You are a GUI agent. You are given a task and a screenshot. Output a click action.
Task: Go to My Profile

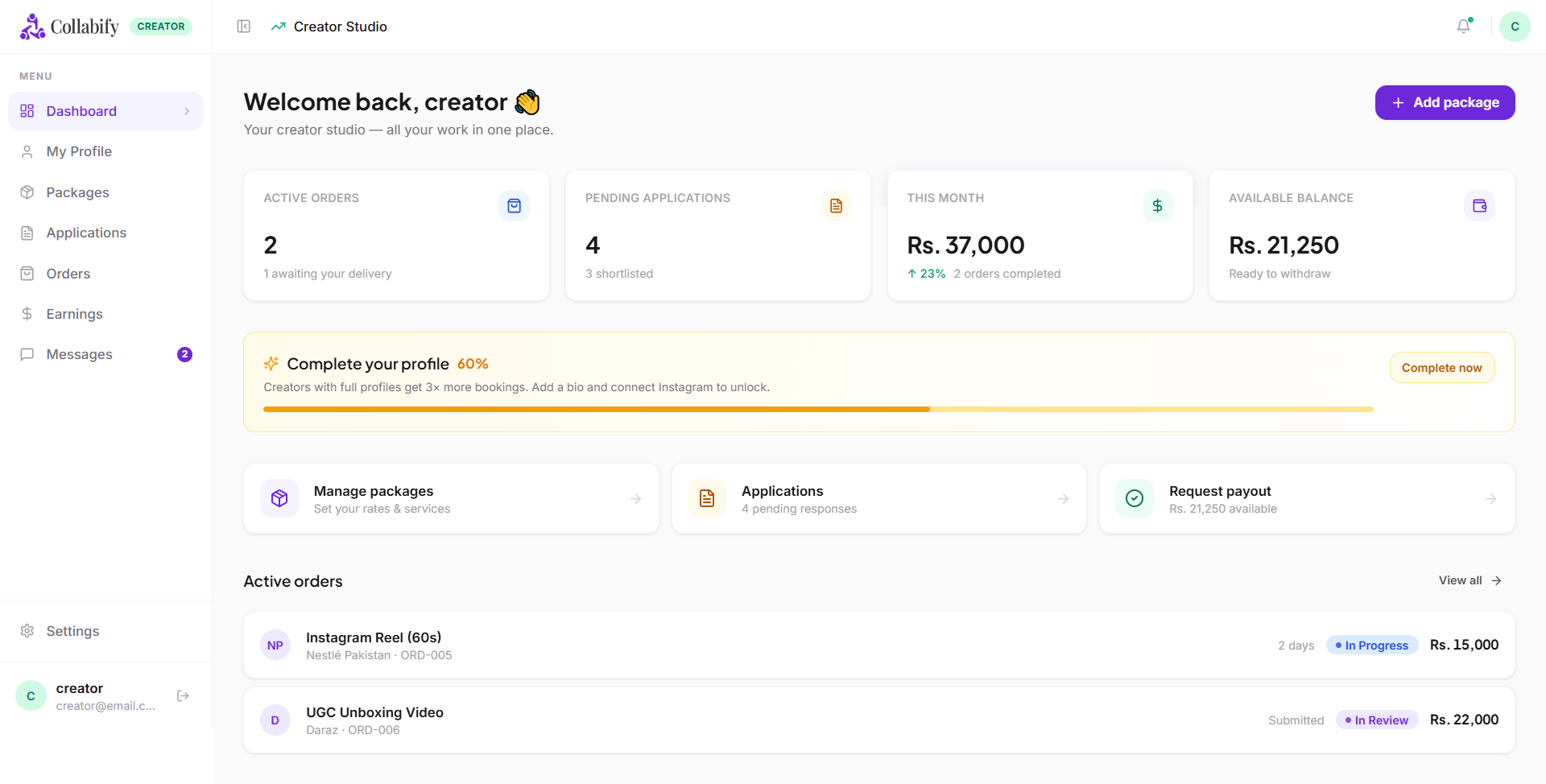tap(105, 151)
